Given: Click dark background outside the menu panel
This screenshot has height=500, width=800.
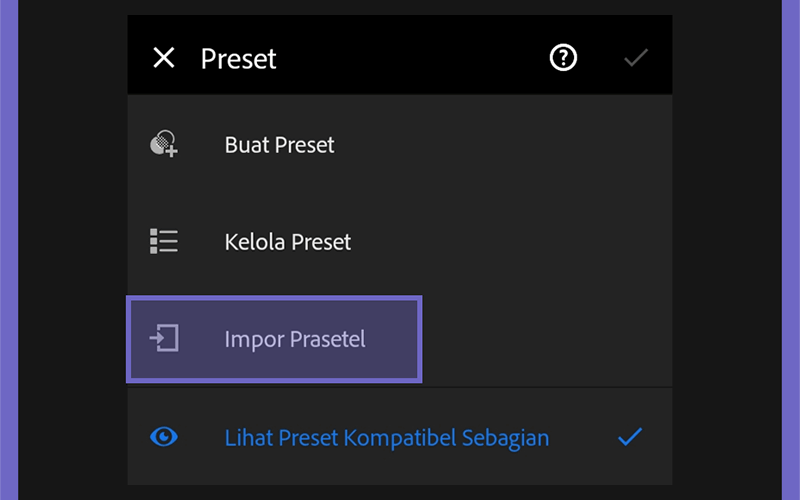Looking at the screenshot, I should pos(72,250).
